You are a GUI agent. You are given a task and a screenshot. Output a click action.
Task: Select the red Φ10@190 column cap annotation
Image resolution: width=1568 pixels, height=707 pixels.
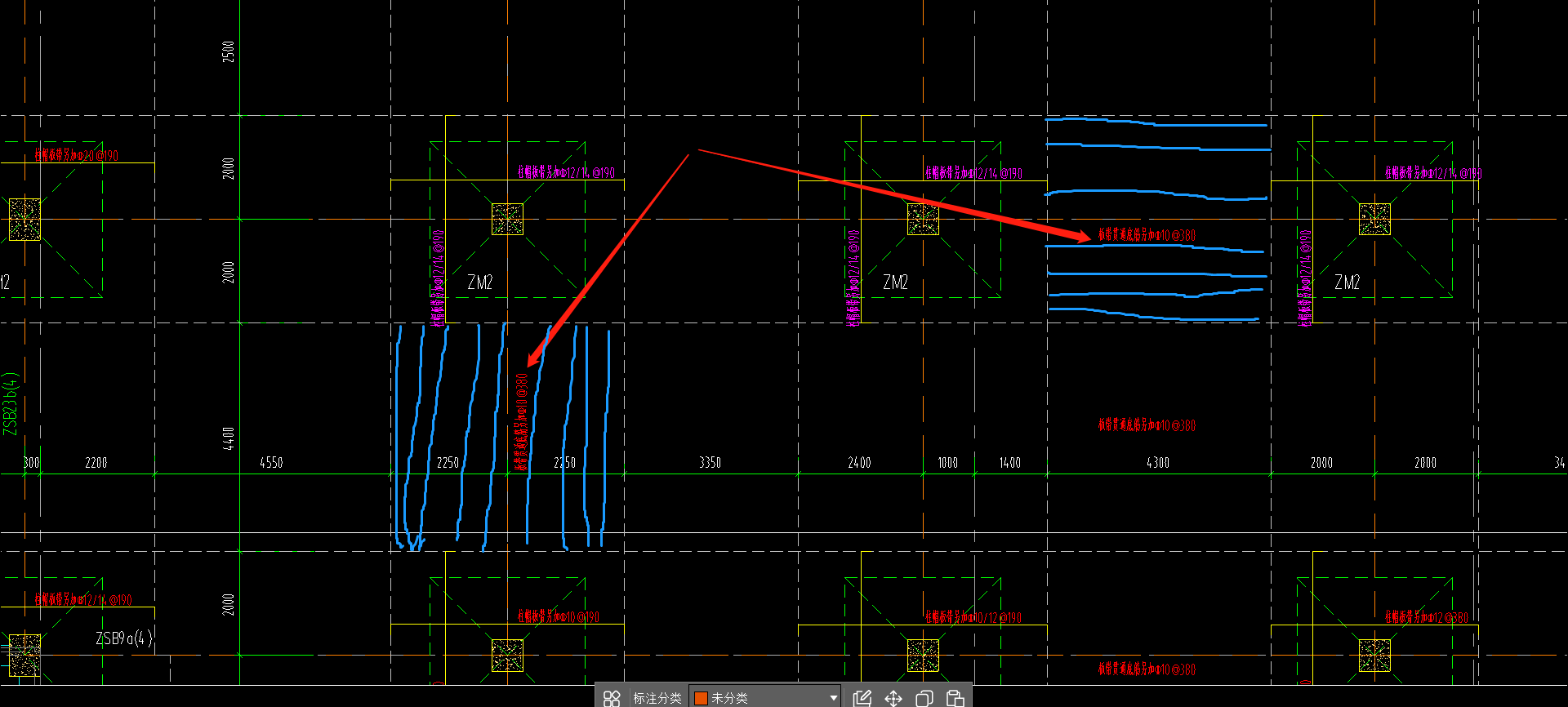tap(558, 616)
